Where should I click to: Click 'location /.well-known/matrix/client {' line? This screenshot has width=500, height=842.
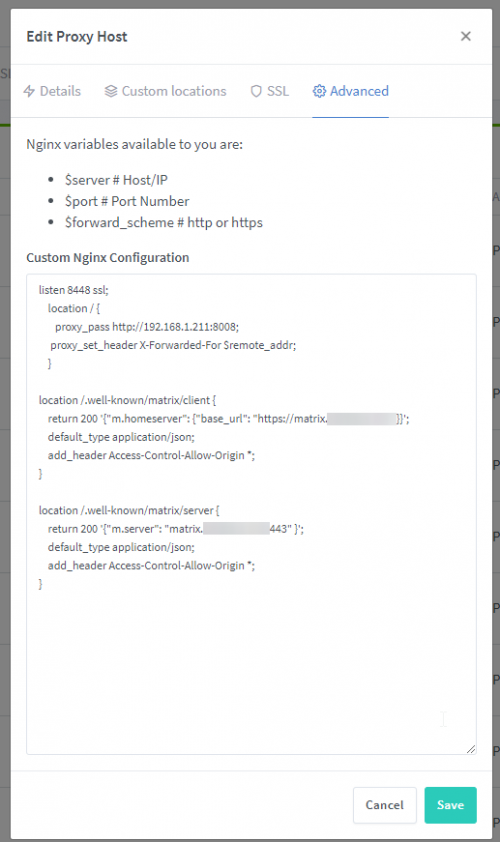click(127, 400)
